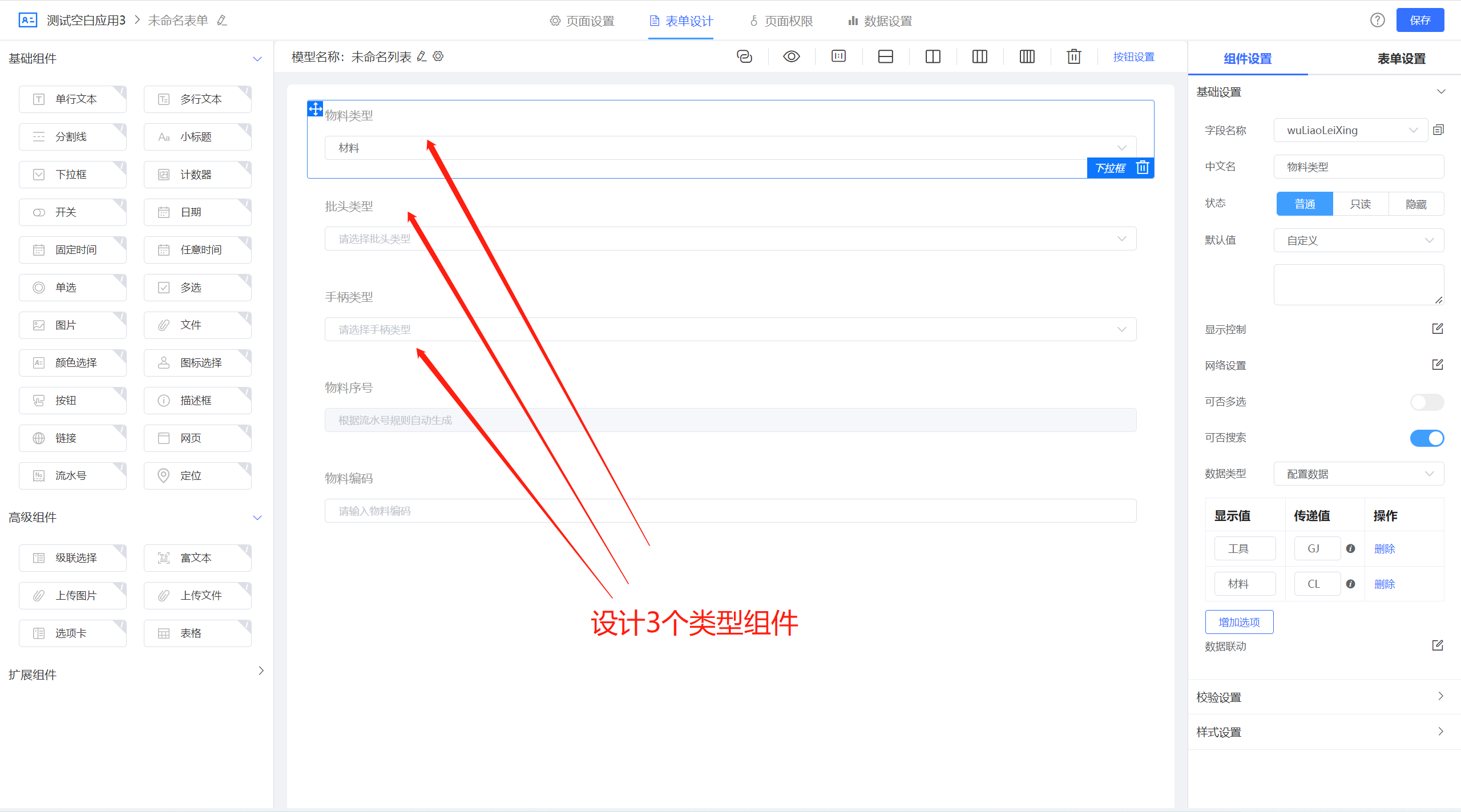
Task: Click the help question mark icon
Action: [1378, 21]
